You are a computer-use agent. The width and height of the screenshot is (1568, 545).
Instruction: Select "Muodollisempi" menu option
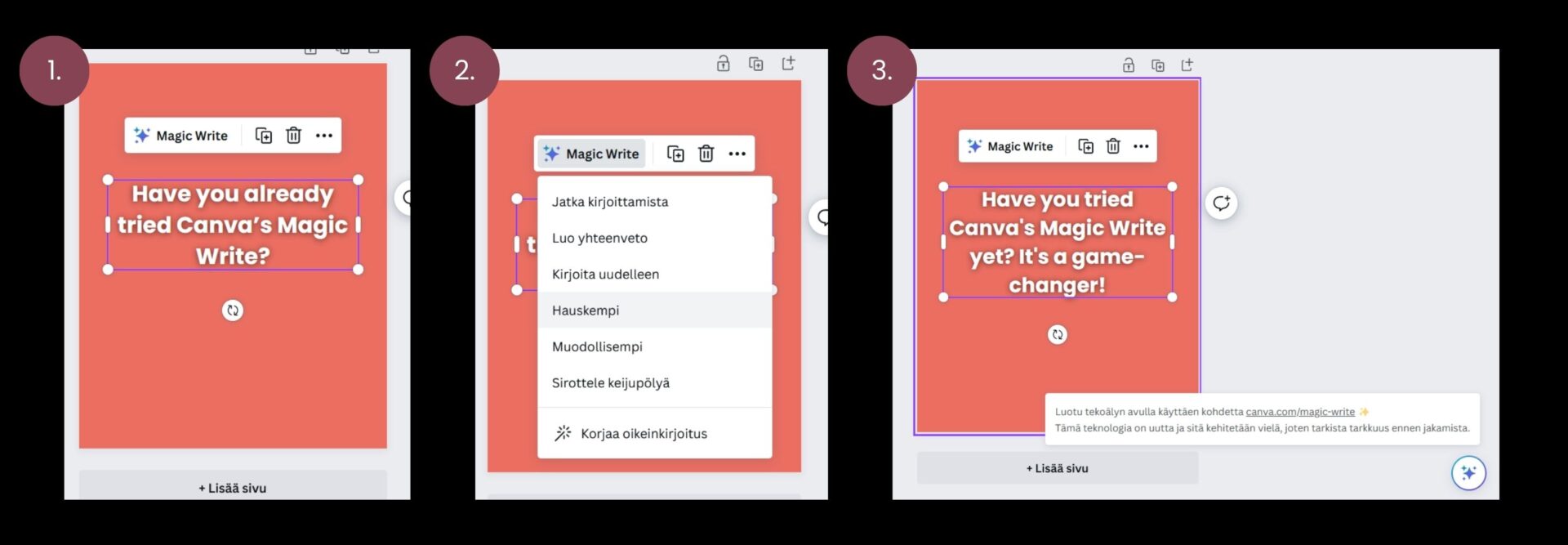point(597,346)
